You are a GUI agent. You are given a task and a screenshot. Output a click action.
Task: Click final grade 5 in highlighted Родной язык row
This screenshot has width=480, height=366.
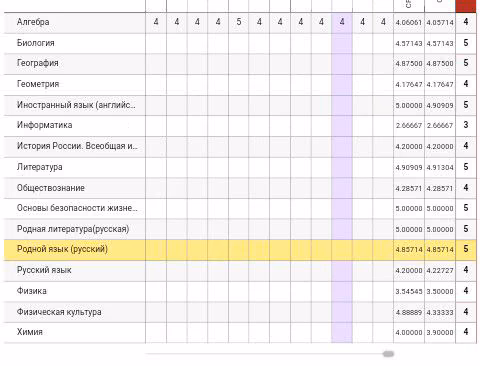(x=466, y=249)
